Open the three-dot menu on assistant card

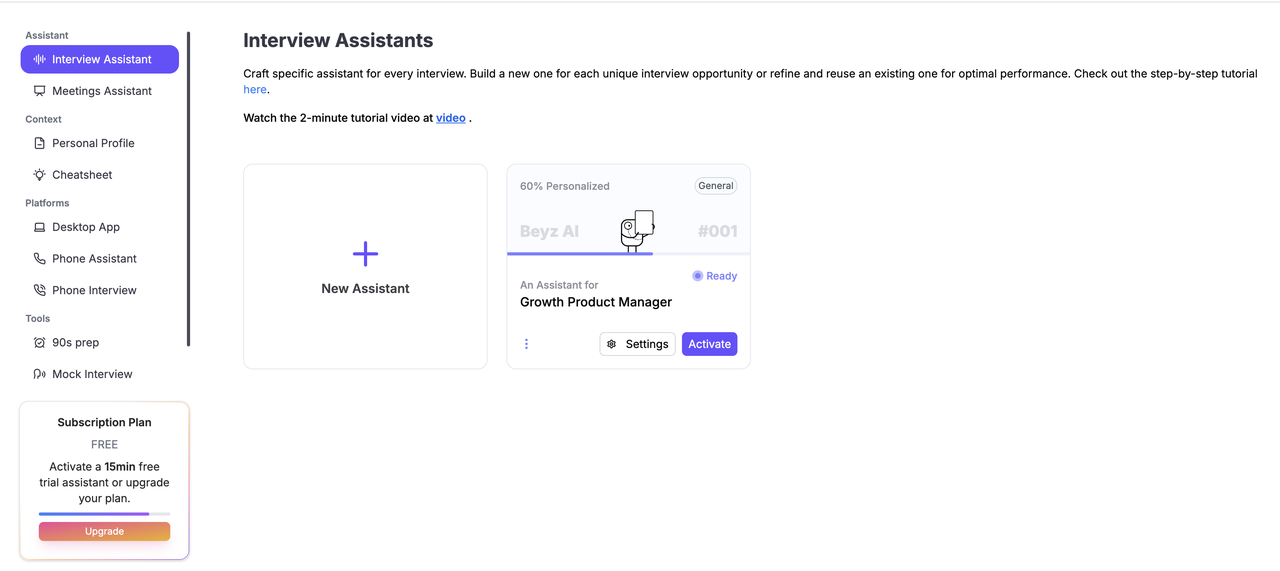tap(526, 344)
